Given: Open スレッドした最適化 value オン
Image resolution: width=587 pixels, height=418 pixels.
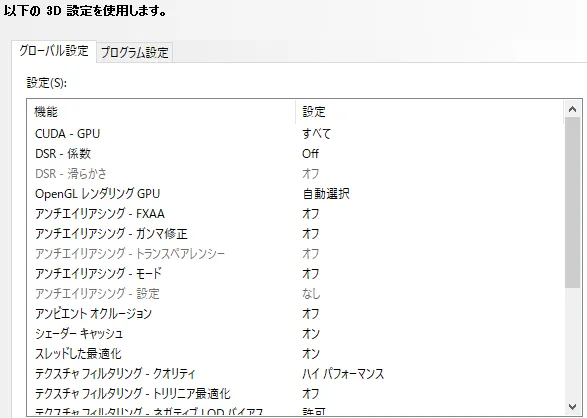Looking at the screenshot, I should (311, 354).
